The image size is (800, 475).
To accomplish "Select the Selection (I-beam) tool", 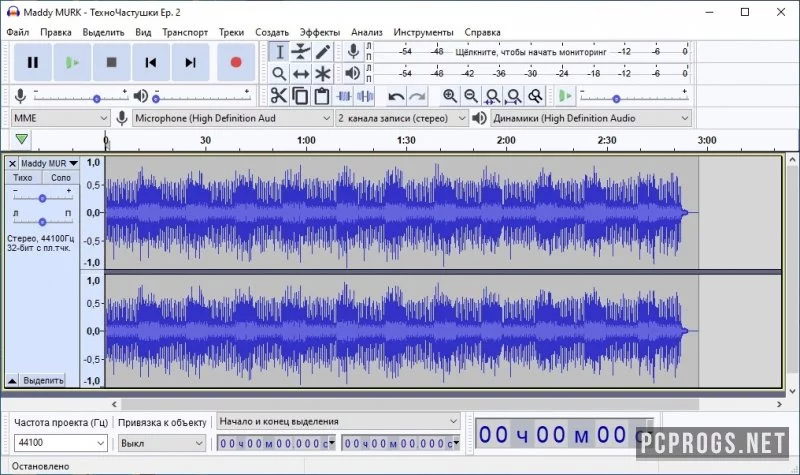I will point(279,52).
